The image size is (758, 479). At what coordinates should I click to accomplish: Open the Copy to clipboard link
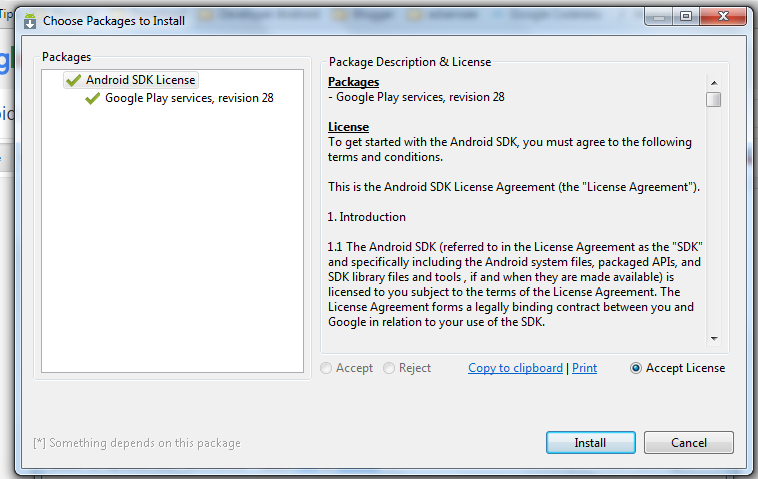click(515, 368)
